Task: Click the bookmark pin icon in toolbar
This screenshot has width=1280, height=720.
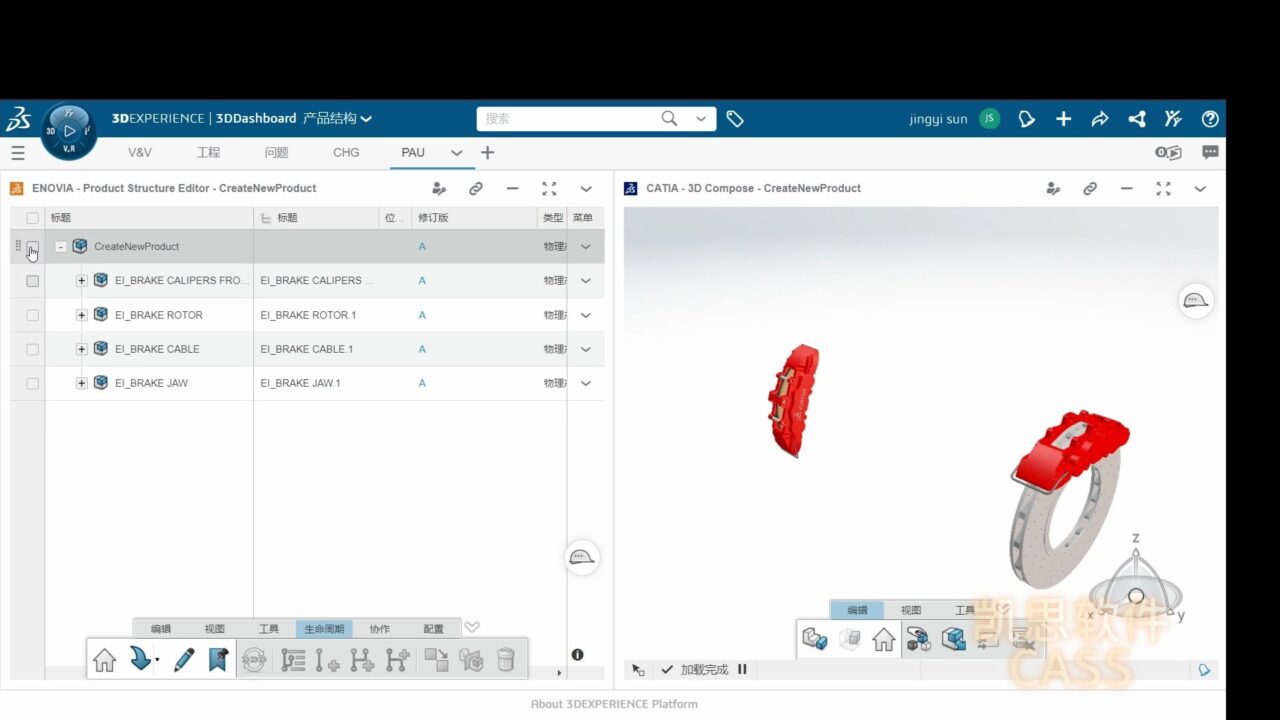Action: (218, 660)
